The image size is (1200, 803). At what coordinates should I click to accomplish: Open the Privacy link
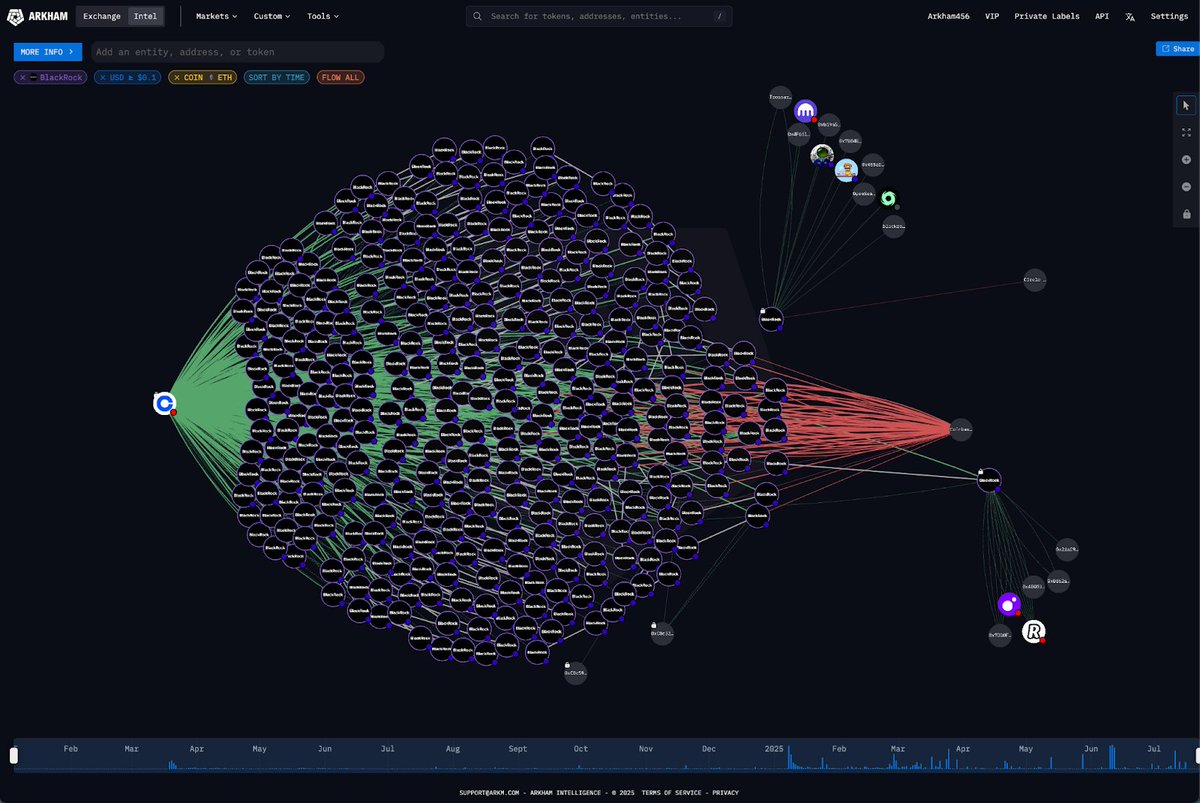tap(725, 792)
